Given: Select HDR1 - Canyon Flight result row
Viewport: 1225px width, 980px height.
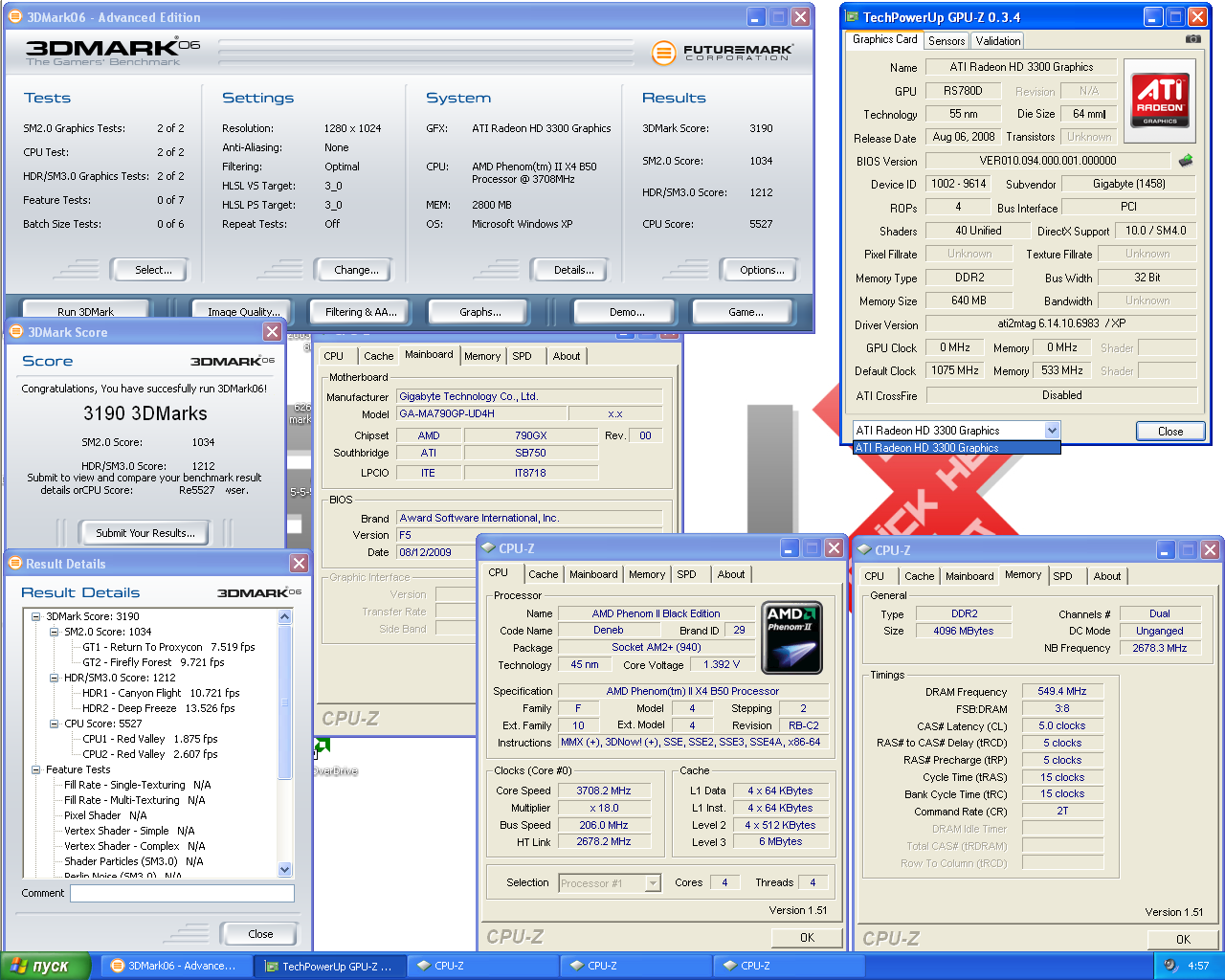Looking at the screenshot, I should pyautogui.click(x=161, y=693).
